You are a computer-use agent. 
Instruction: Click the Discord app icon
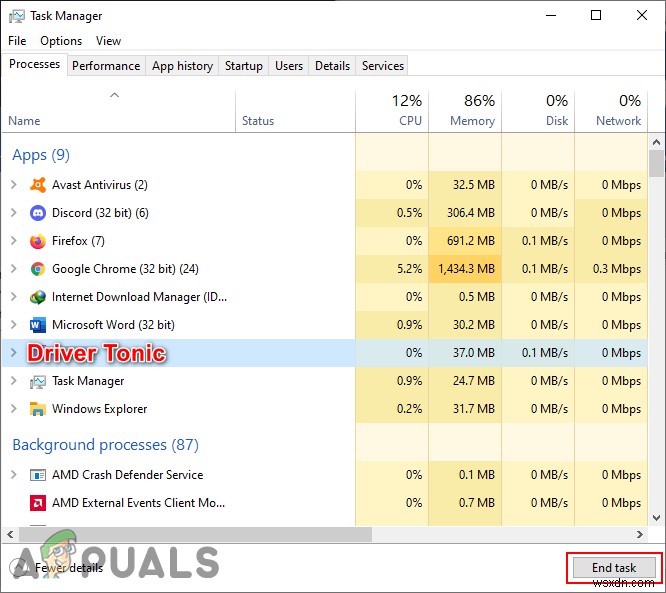[38, 213]
